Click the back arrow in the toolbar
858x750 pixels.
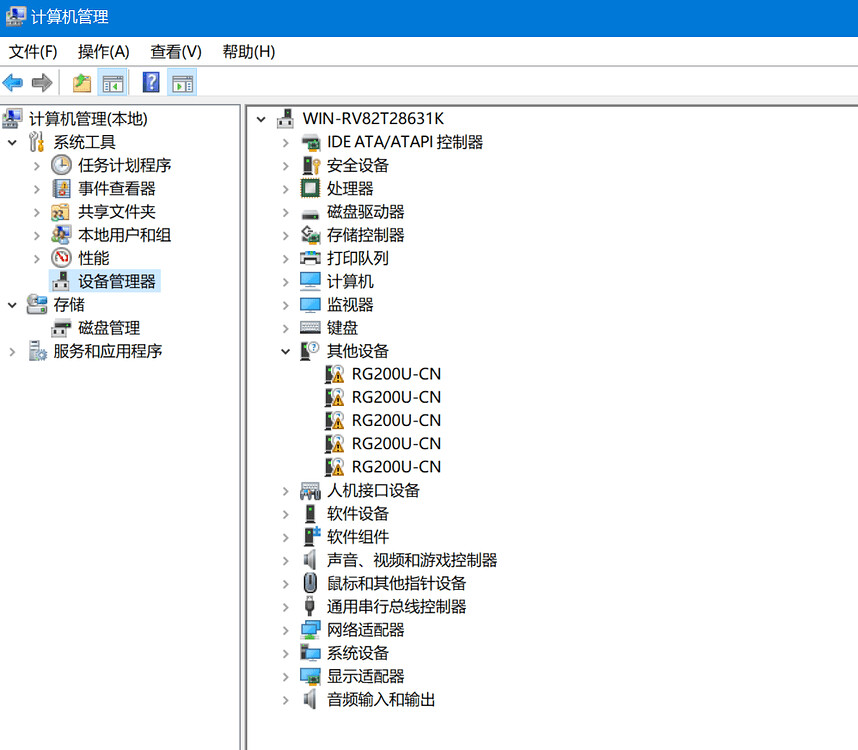click(x=13, y=83)
